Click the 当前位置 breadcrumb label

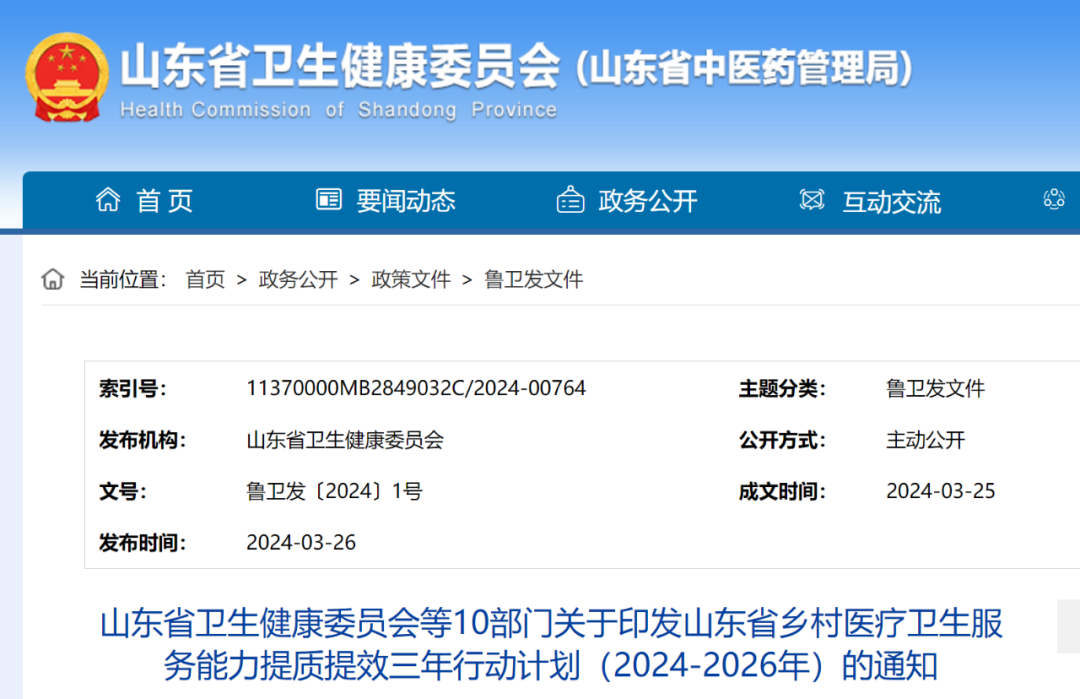coord(123,280)
